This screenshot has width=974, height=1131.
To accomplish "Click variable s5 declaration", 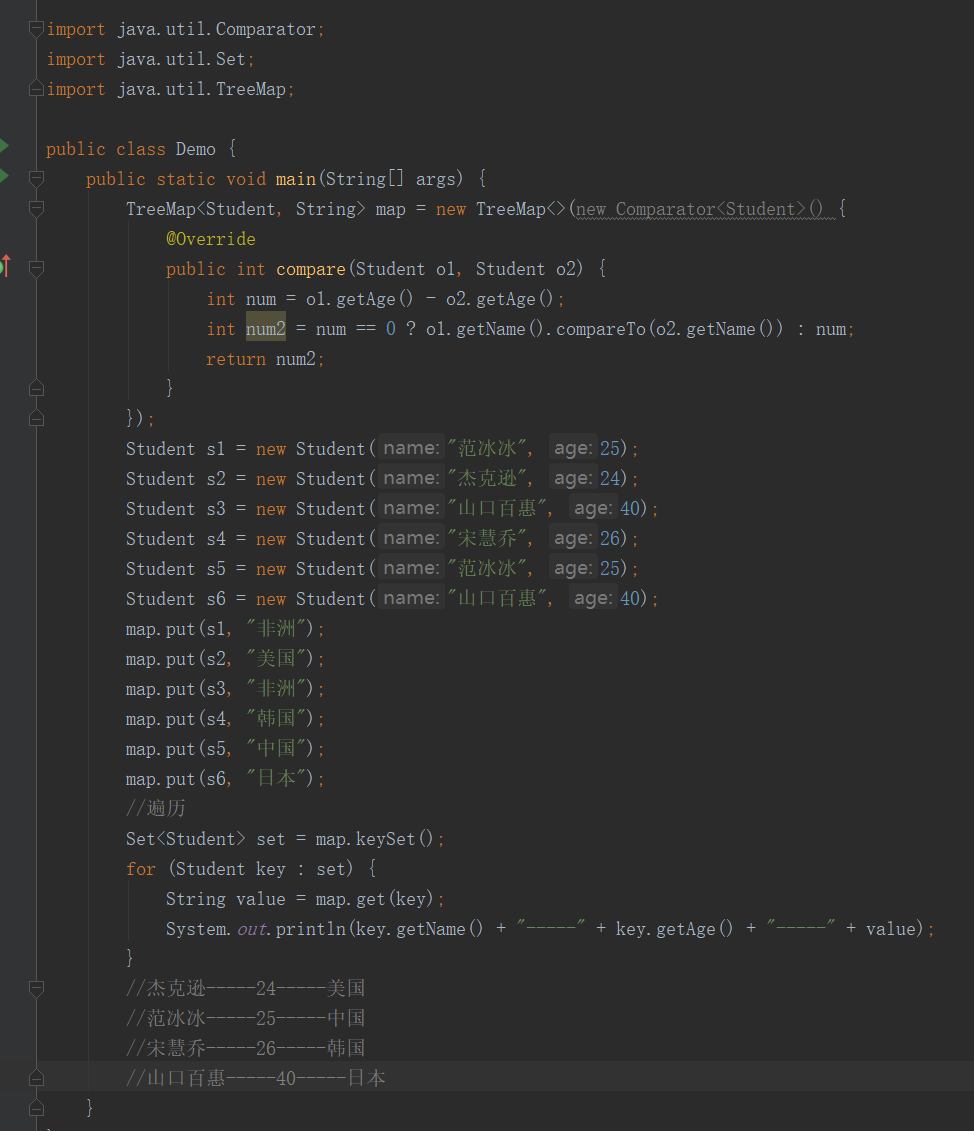I will (216, 568).
